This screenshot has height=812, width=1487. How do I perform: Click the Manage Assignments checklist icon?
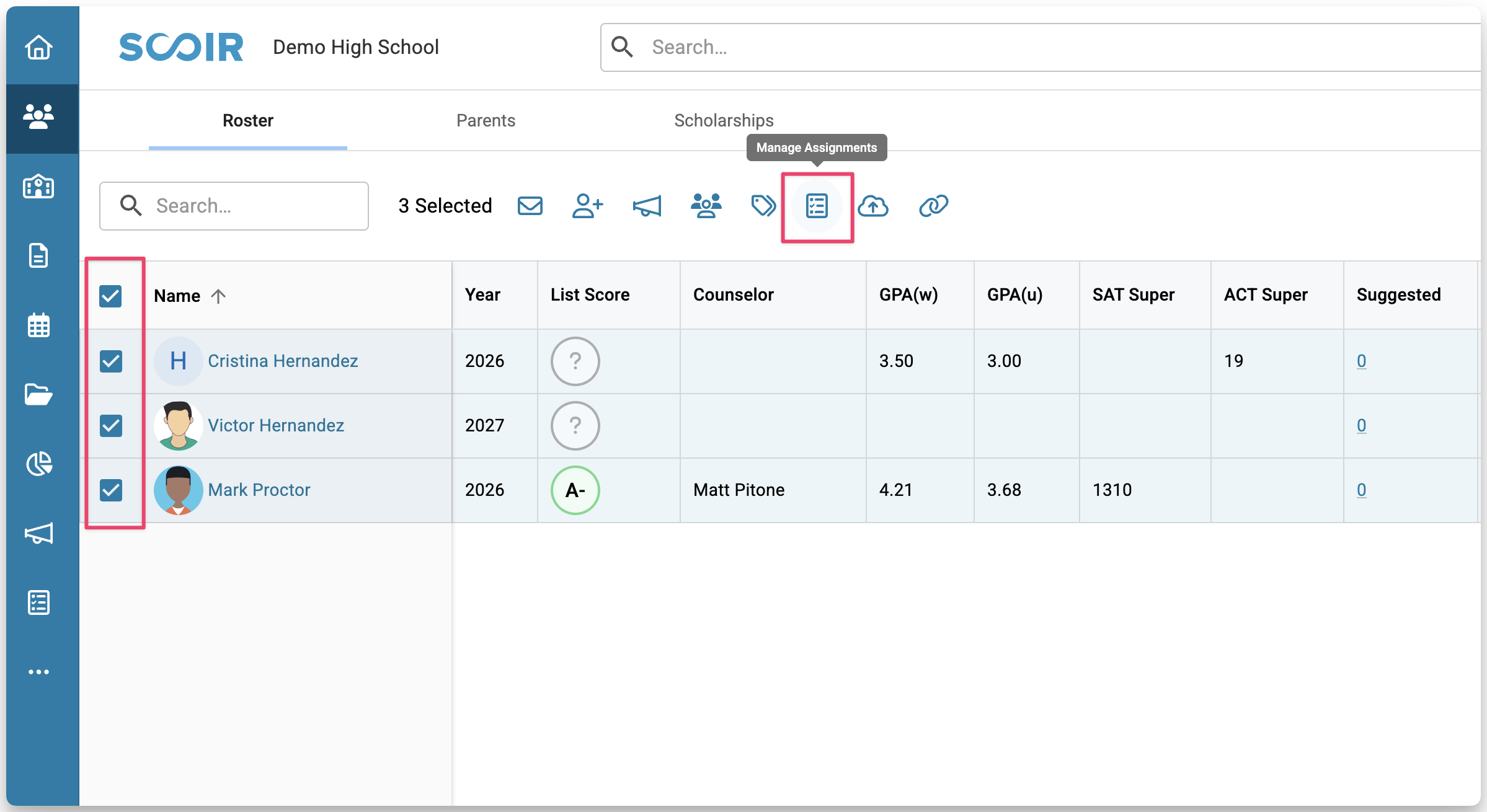click(x=817, y=206)
